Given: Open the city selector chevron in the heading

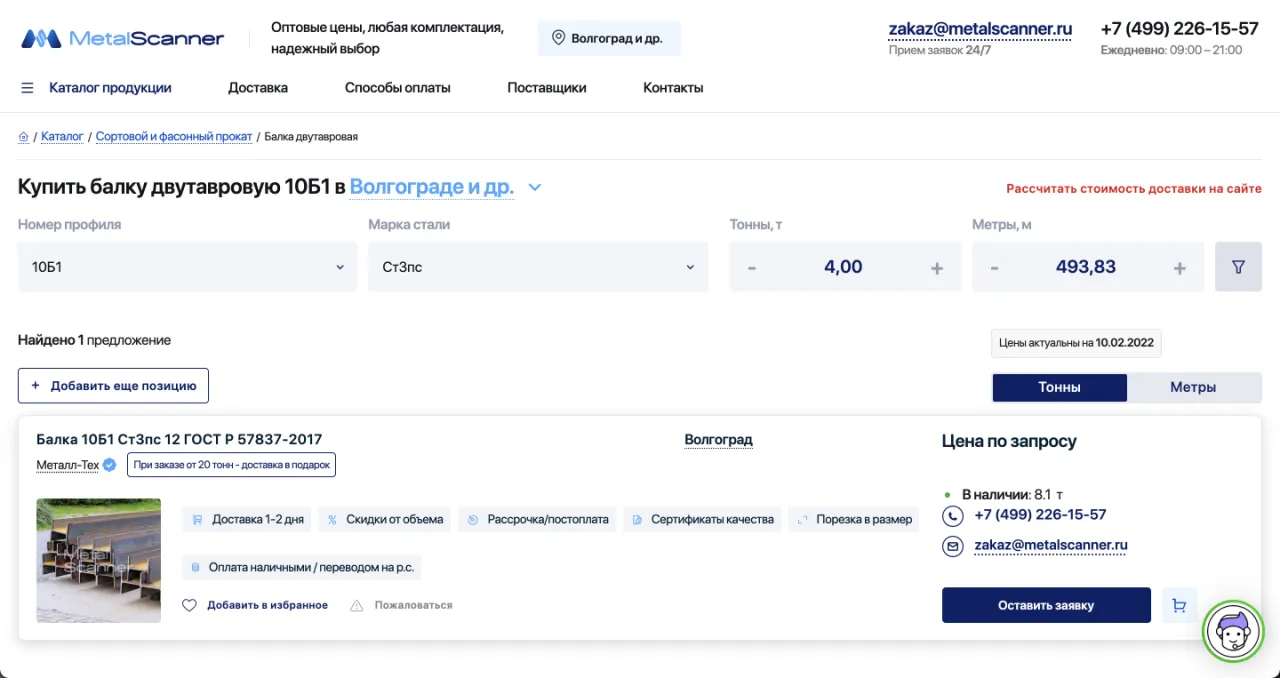Looking at the screenshot, I should tap(534, 187).
